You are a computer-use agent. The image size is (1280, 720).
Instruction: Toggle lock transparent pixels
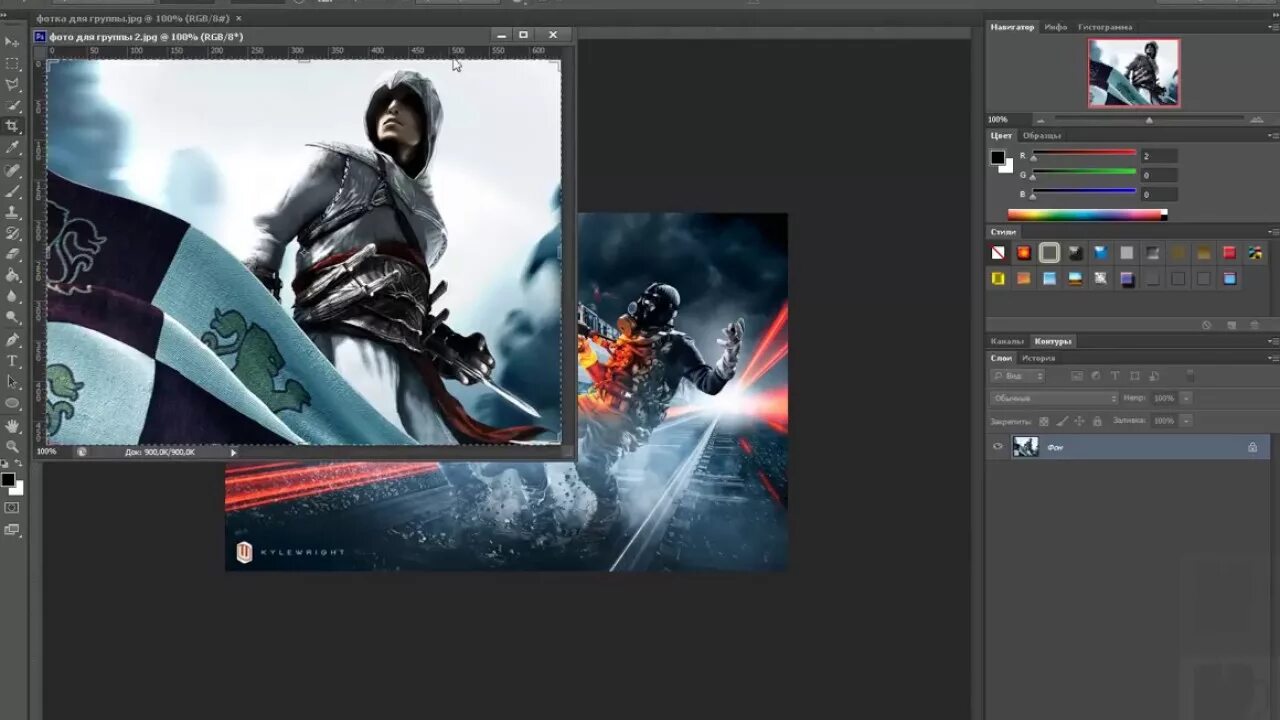[x=1044, y=421]
